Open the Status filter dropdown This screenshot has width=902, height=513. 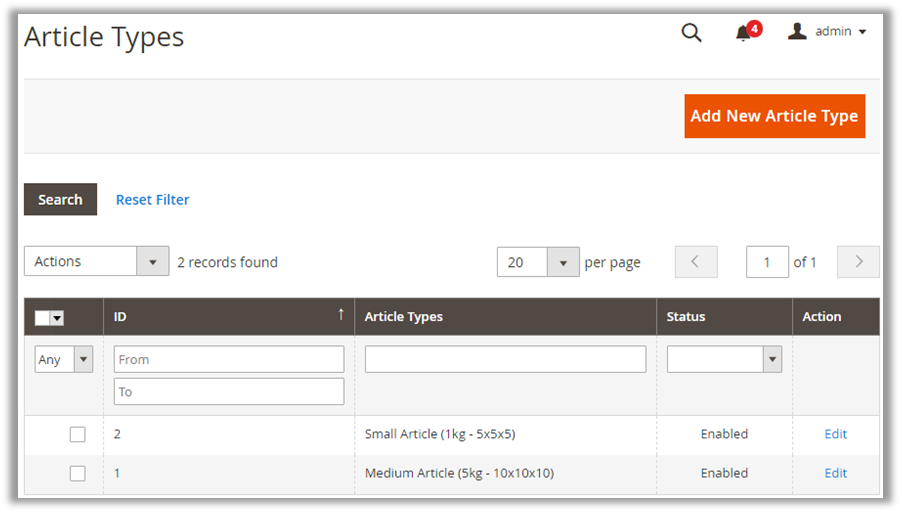(771, 359)
